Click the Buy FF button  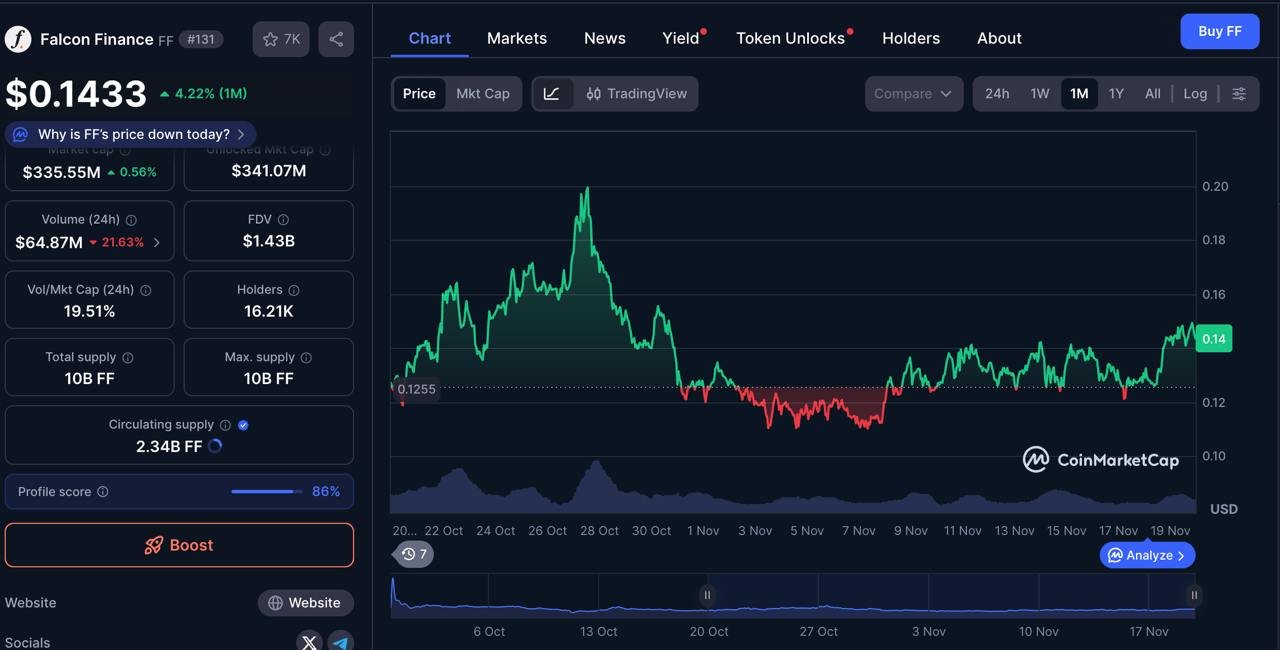pyautogui.click(x=1219, y=31)
